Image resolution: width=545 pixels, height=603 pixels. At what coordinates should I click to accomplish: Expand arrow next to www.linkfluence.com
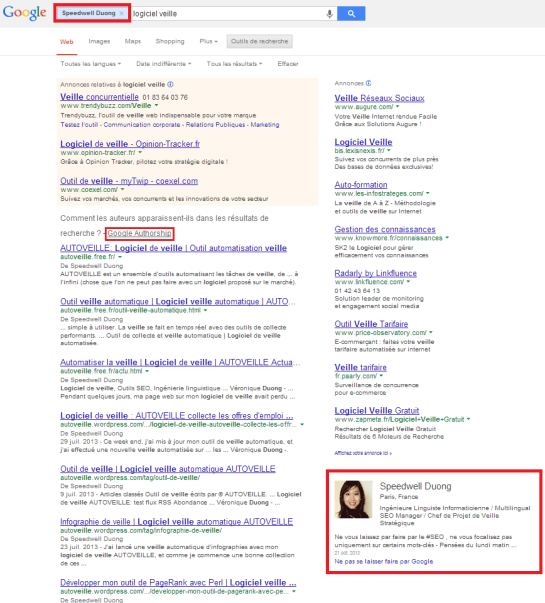coord(408,282)
